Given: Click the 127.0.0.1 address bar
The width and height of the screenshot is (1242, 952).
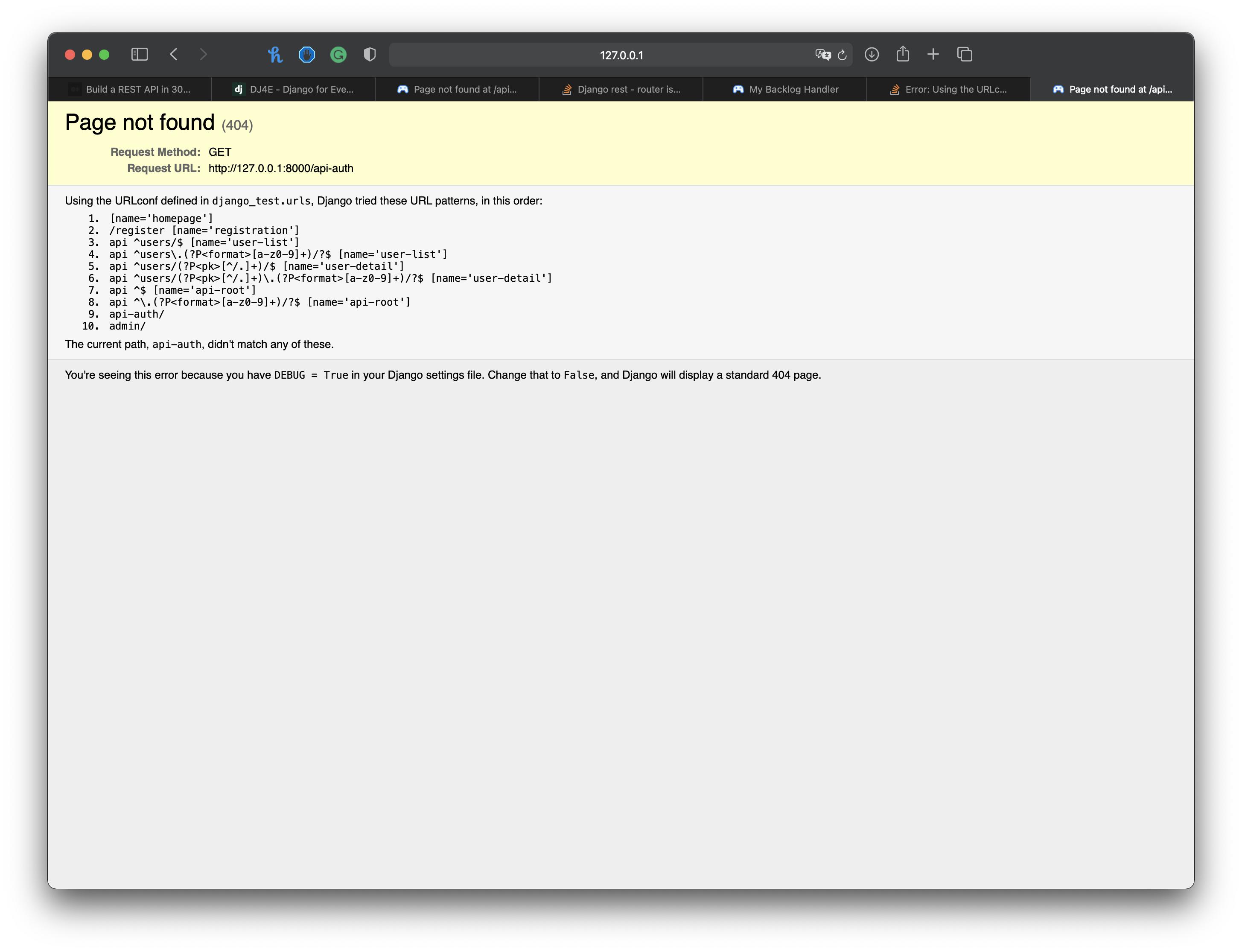Looking at the screenshot, I should [621, 55].
